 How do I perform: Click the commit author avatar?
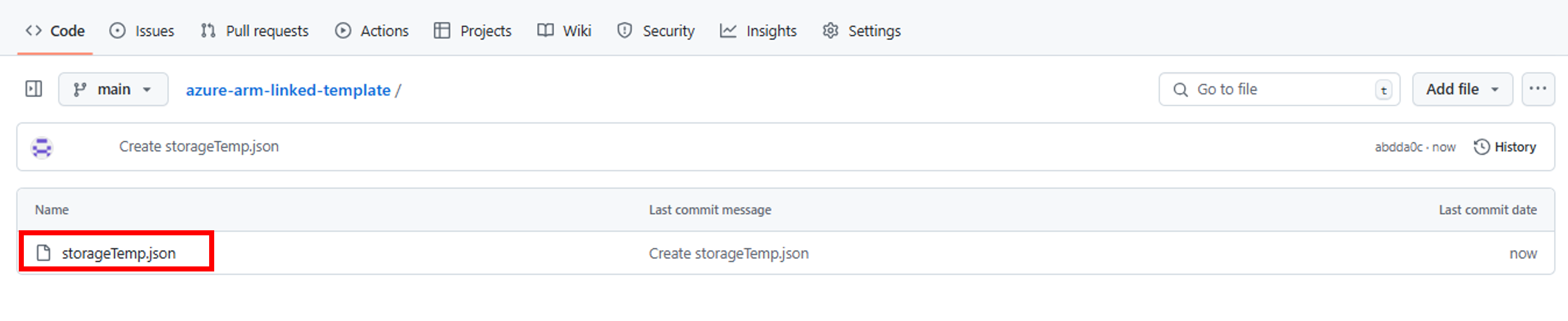coord(42,147)
